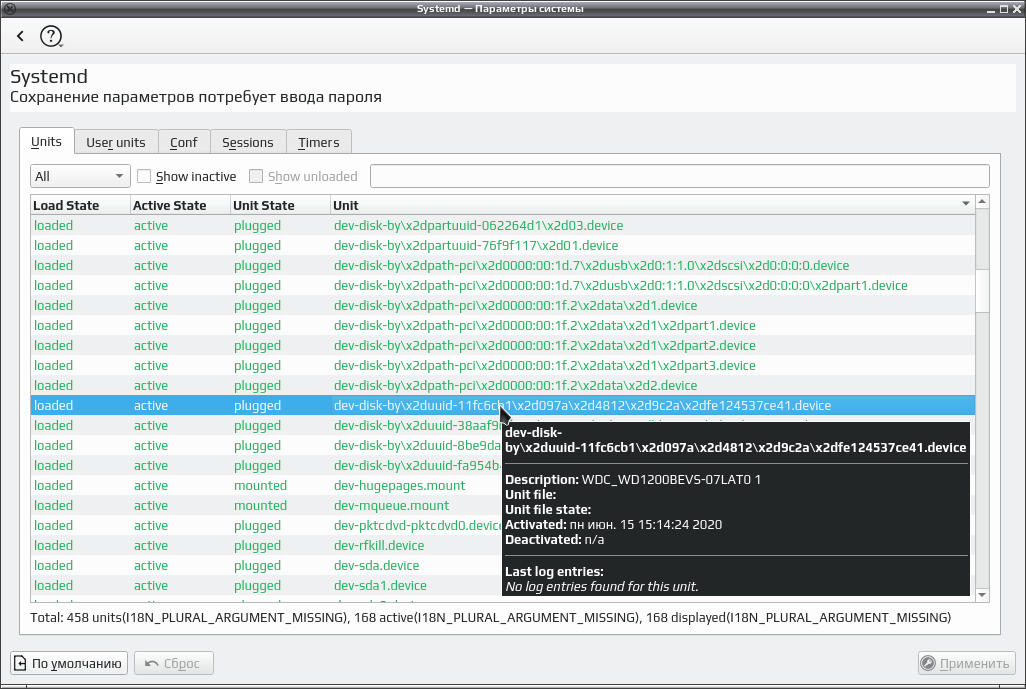This screenshot has width=1026, height=689.
Task: Click the По умолчанию defaults button
Action: point(69,663)
